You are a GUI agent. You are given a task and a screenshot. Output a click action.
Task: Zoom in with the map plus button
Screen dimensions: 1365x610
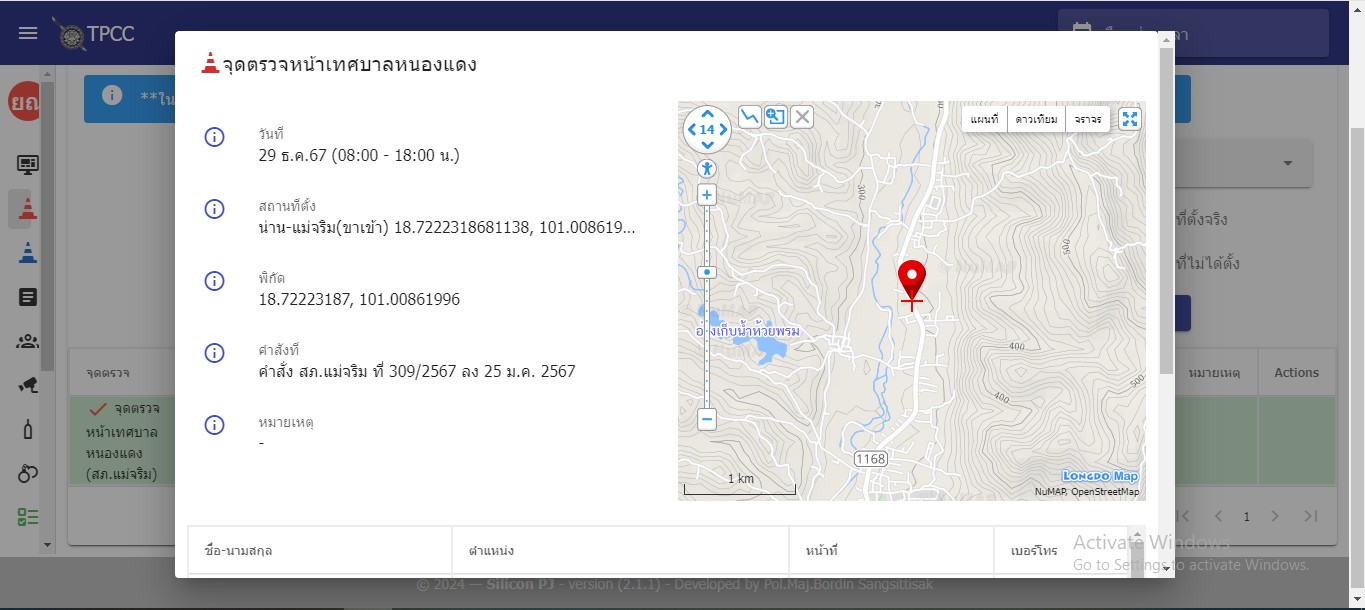coord(707,195)
